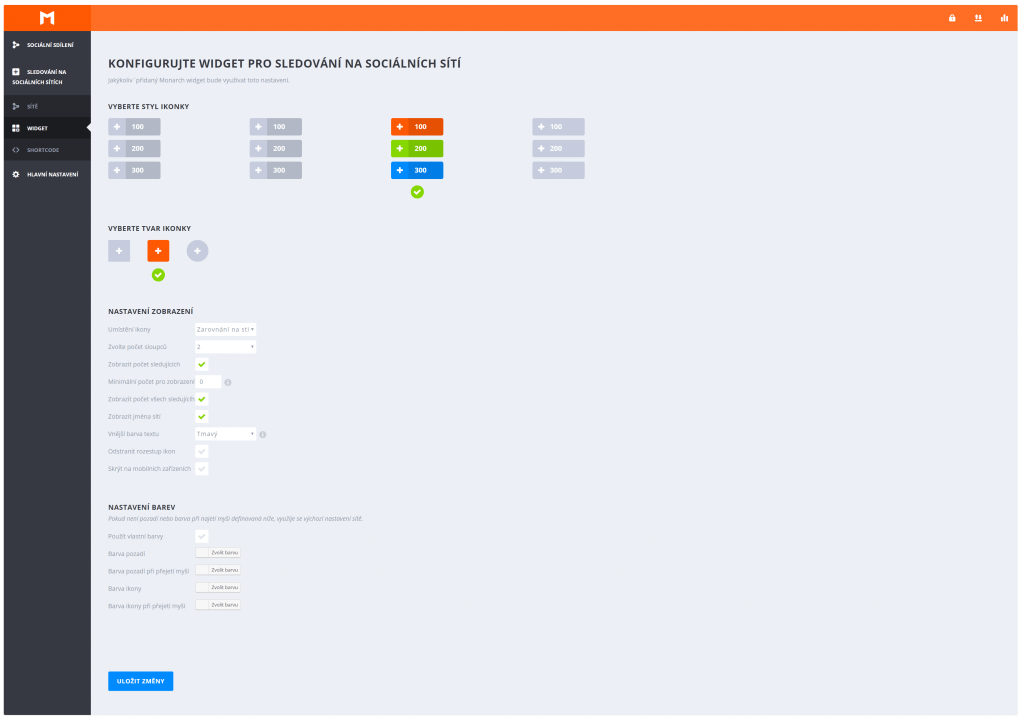Choose the rightmost faded icon style's 300 button

coord(558,170)
